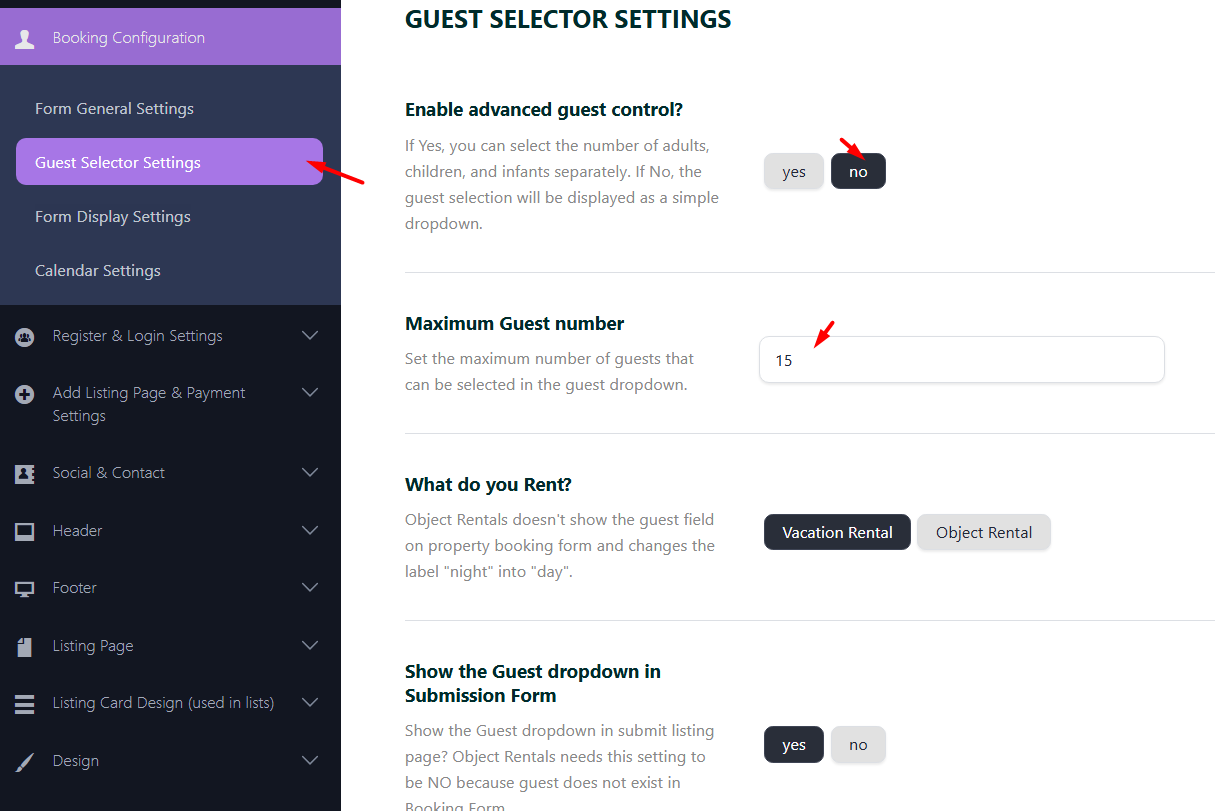
Task: Click the Header section monitor icon
Action: tap(25, 532)
